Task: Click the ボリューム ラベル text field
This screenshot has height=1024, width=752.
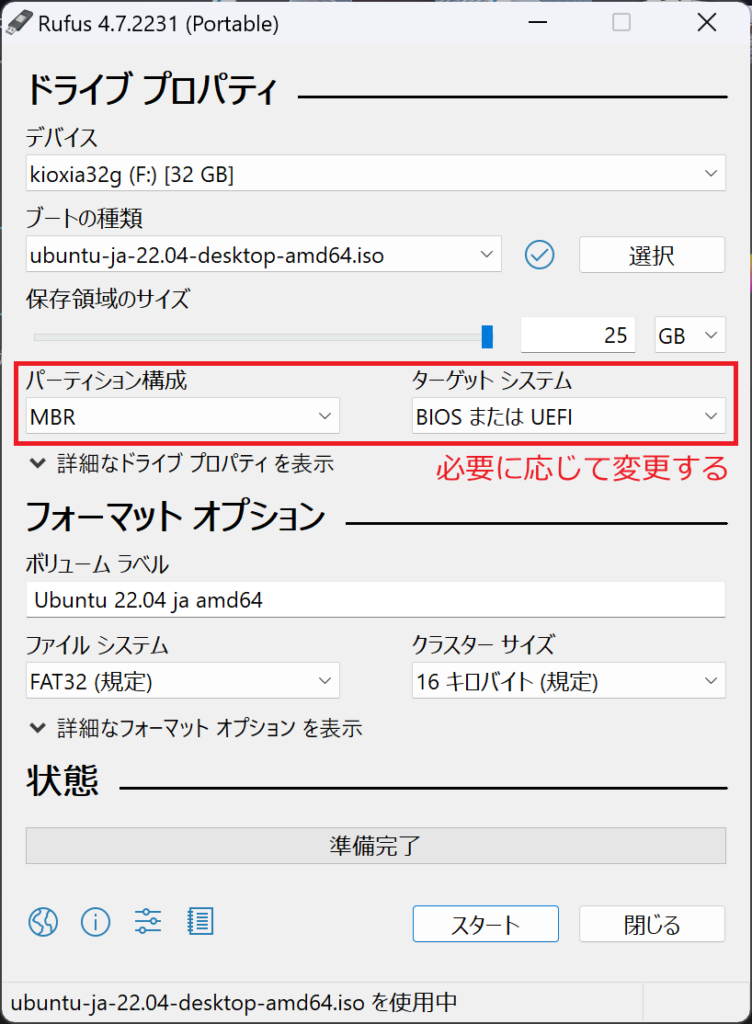Action: (375, 600)
